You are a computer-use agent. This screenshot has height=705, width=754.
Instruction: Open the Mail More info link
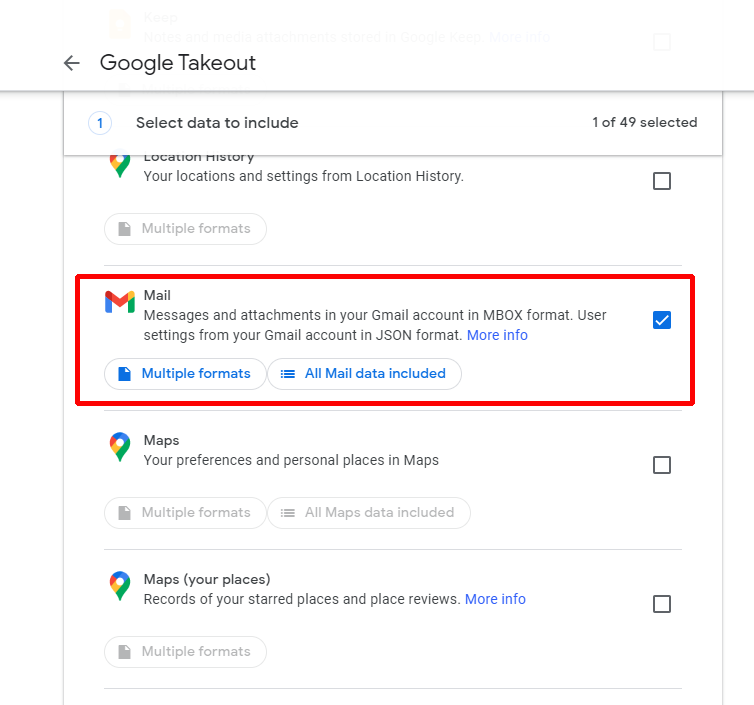497,335
